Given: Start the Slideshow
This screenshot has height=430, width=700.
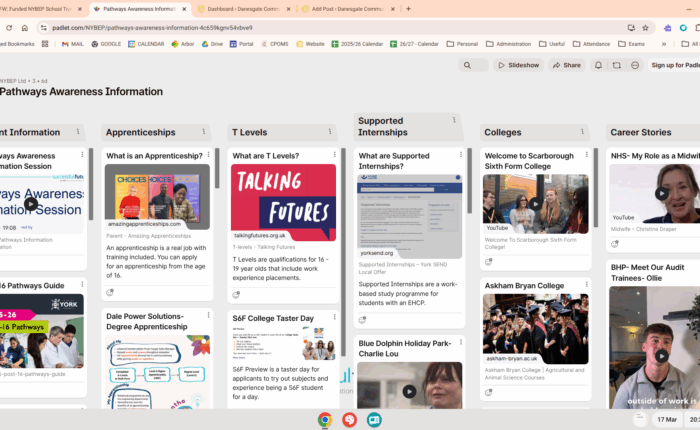Looking at the screenshot, I should pyautogui.click(x=517, y=65).
